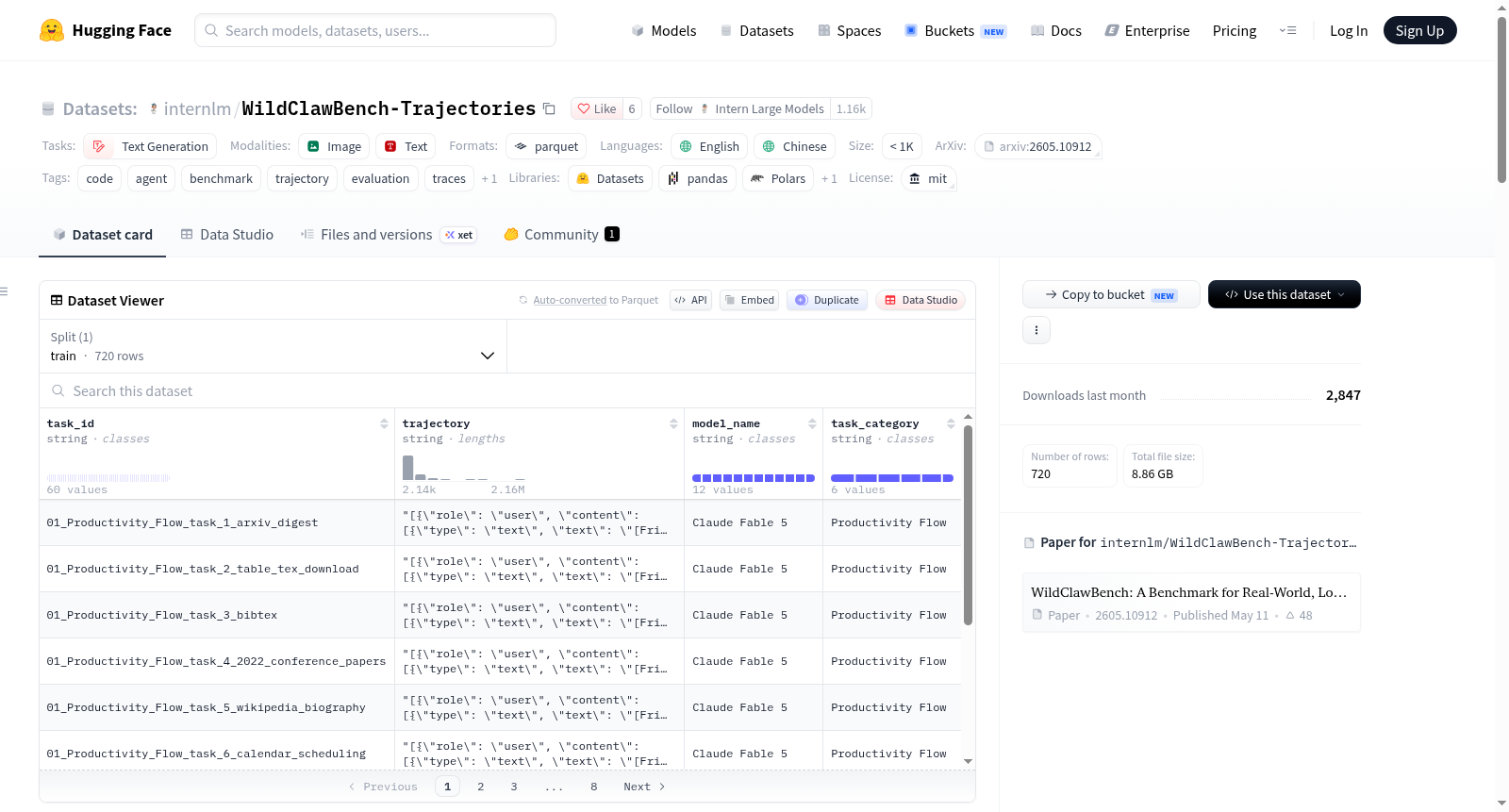Follow Intern Large Models organization
The width and height of the screenshot is (1509, 812).
739,108
